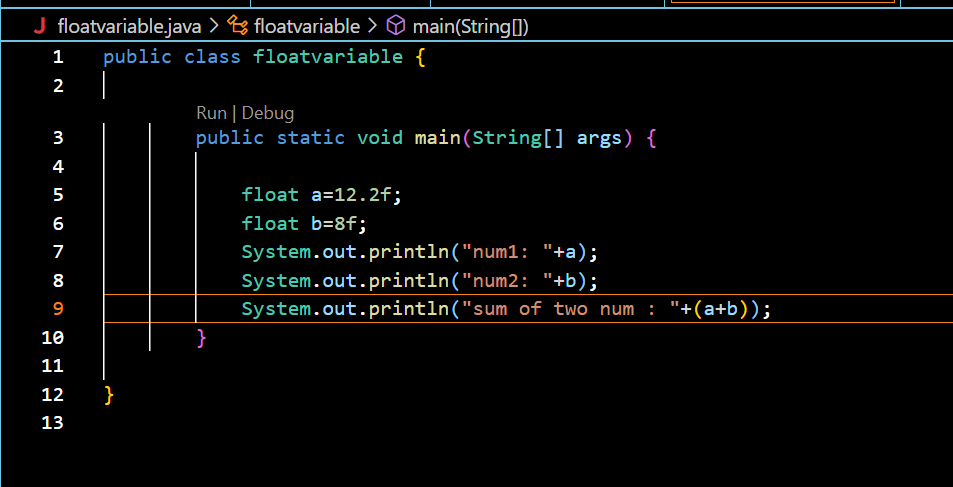Screen dimensions: 953x487
Task: Place cursor on class name floatvariable in line 1
Action: click(328, 57)
